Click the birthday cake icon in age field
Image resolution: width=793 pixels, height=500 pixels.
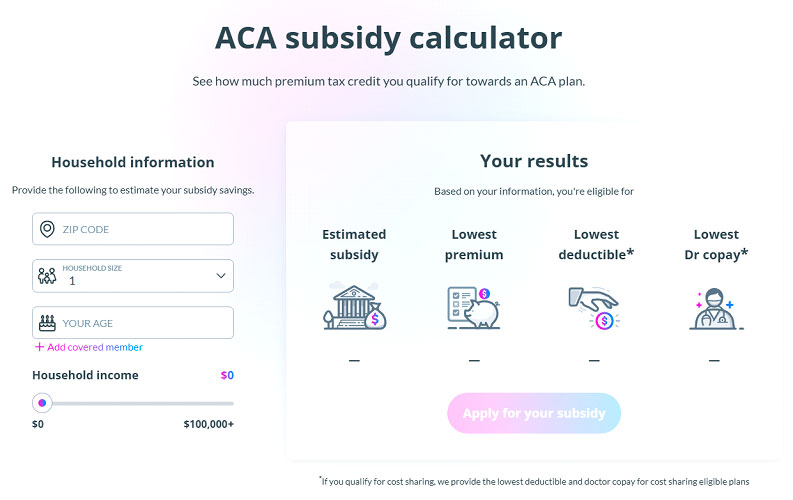tap(47, 323)
